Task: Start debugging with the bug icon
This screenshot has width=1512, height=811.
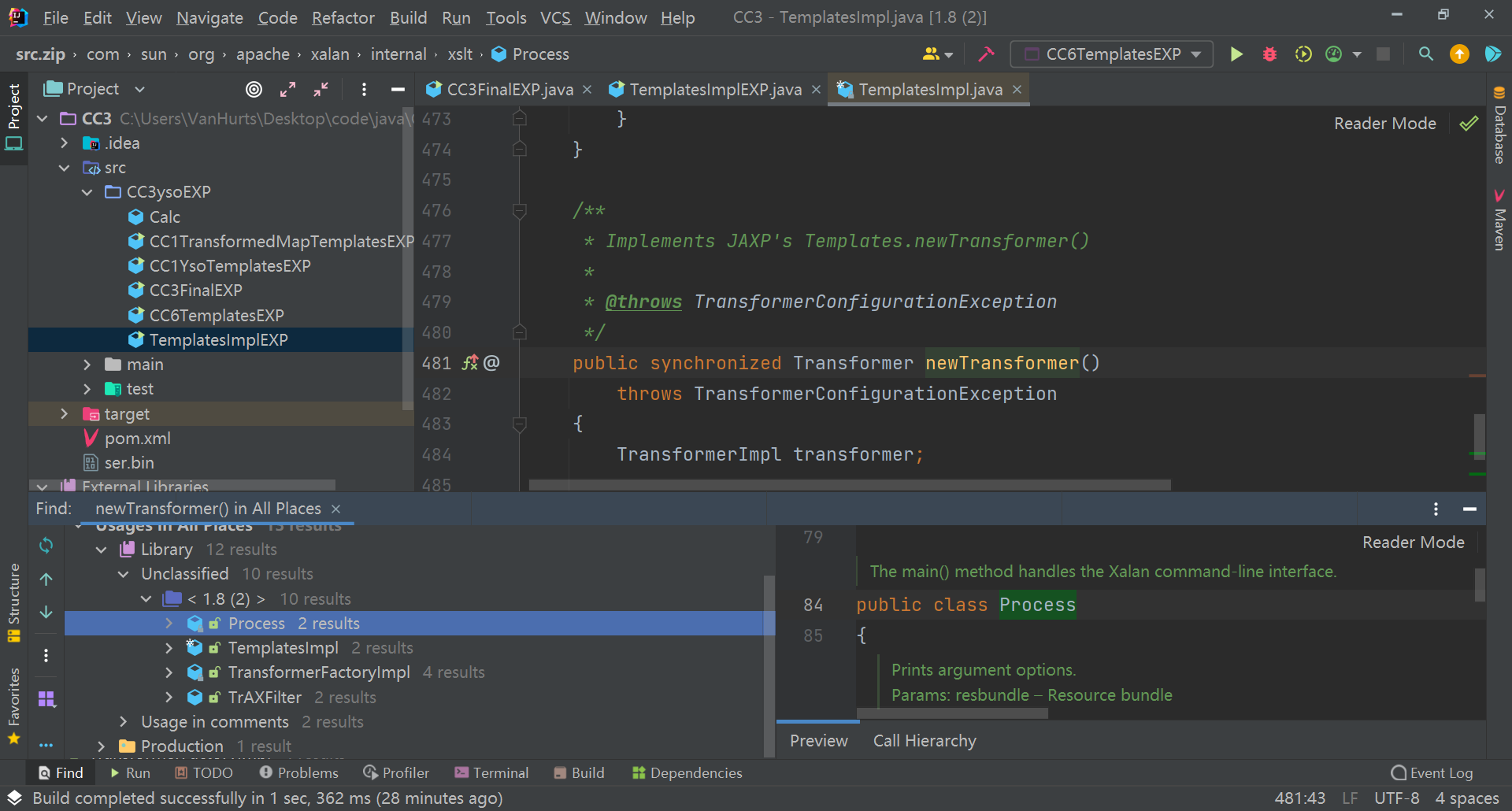Action: 1269,54
